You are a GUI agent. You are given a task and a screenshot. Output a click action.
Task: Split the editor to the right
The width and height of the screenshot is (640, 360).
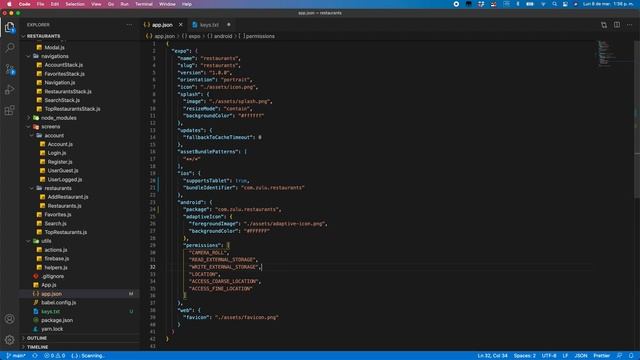click(x=617, y=25)
